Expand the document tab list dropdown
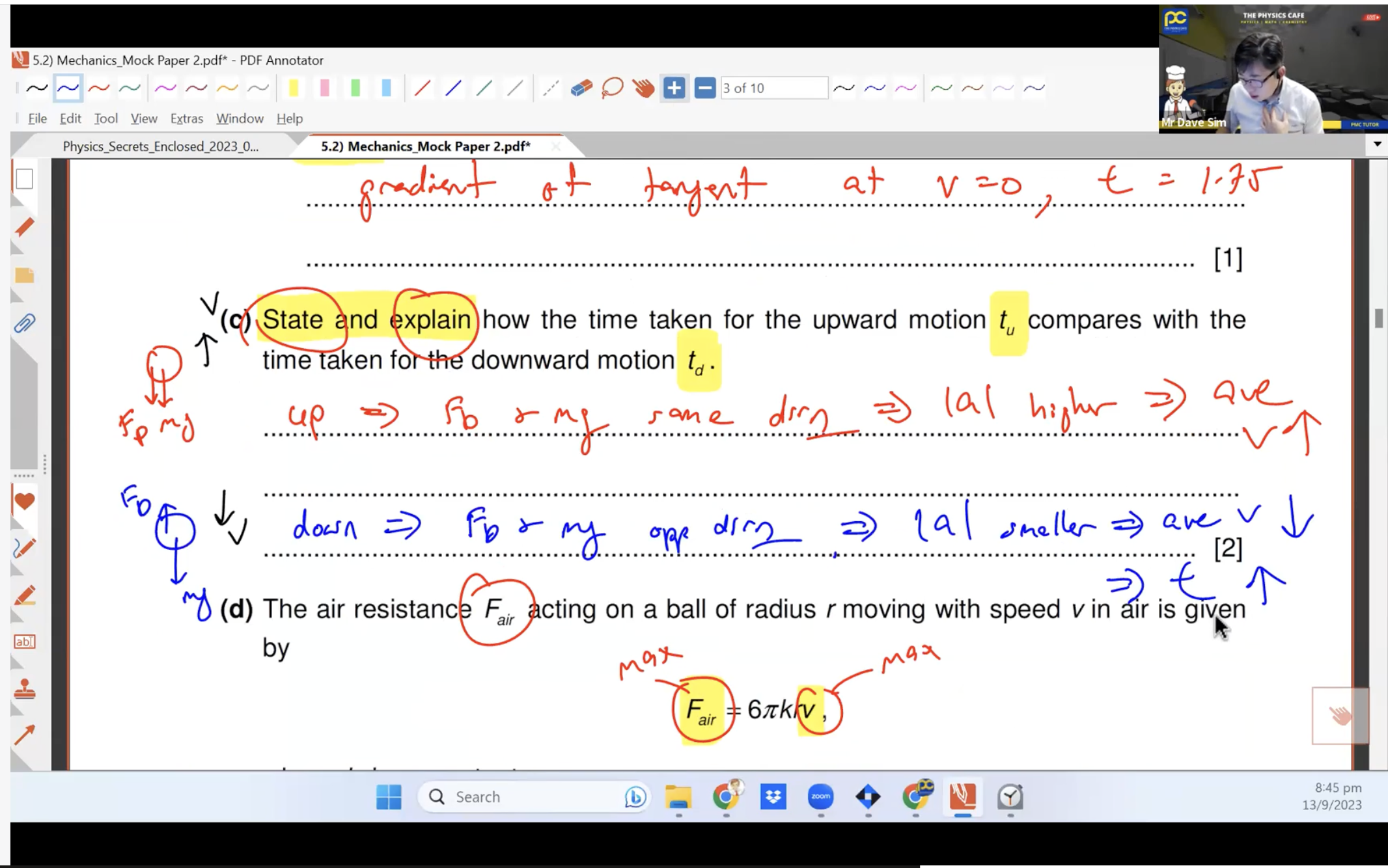Image resolution: width=1388 pixels, height=868 pixels. (1377, 144)
